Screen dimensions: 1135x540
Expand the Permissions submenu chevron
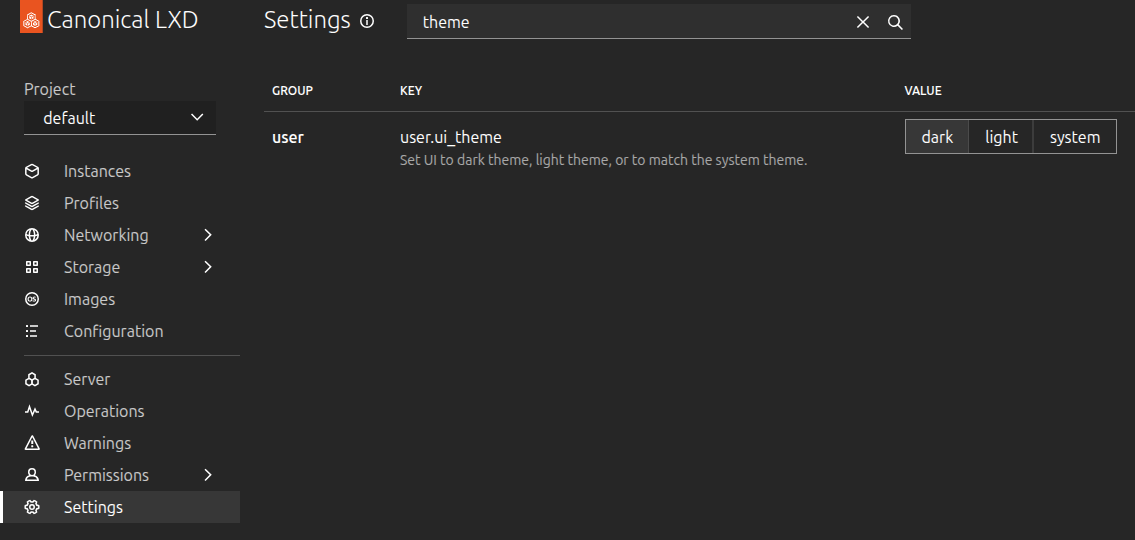(x=208, y=475)
